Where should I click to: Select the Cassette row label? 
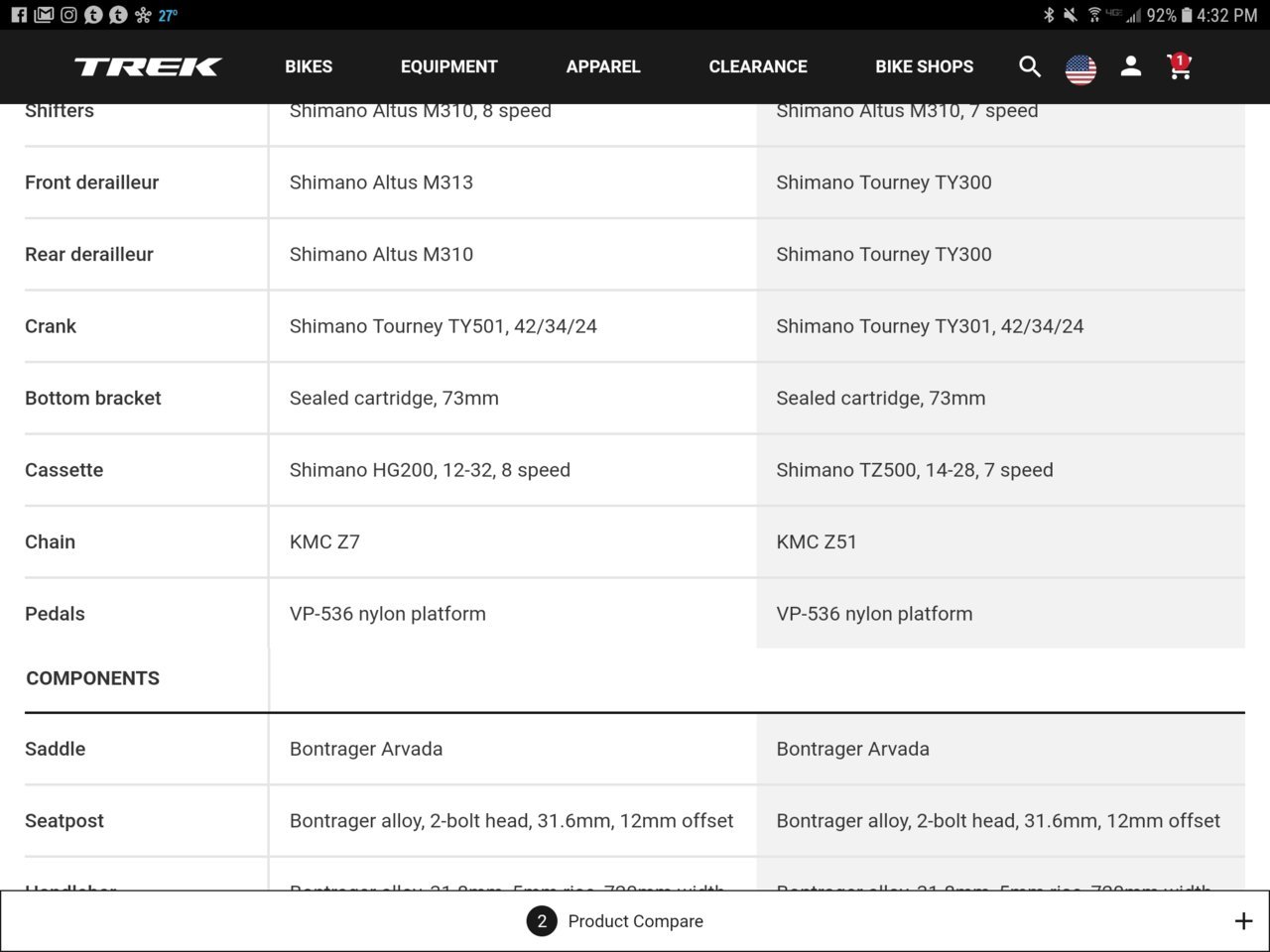[x=64, y=470]
